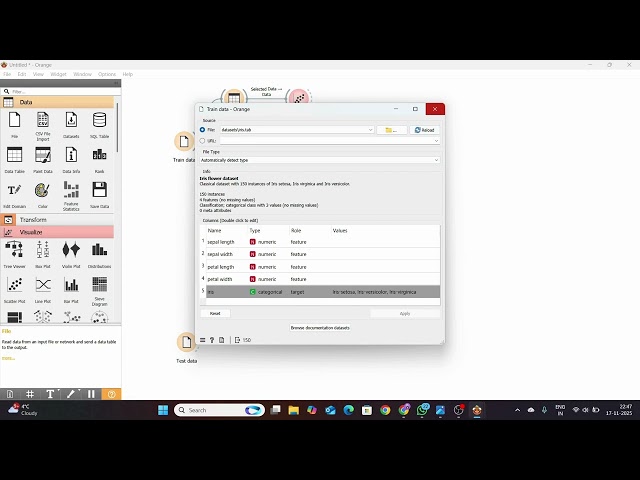Click the report icon in dialog status bar
Image resolution: width=640 pixels, height=480 pixels.
click(222, 340)
